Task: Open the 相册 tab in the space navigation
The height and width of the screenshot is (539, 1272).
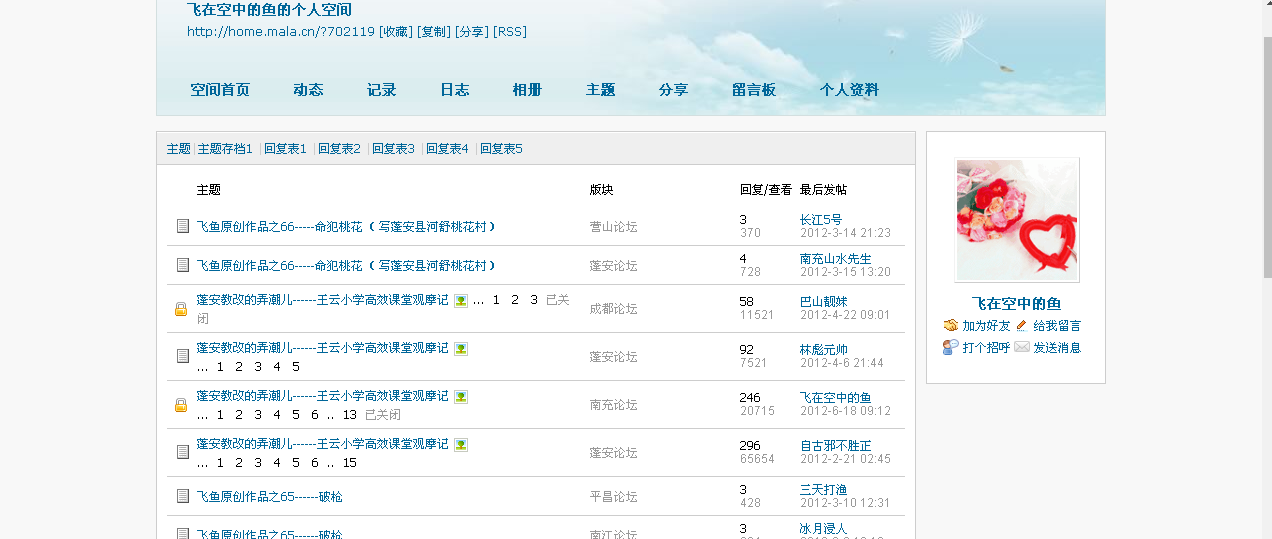Action: [x=527, y=90]
